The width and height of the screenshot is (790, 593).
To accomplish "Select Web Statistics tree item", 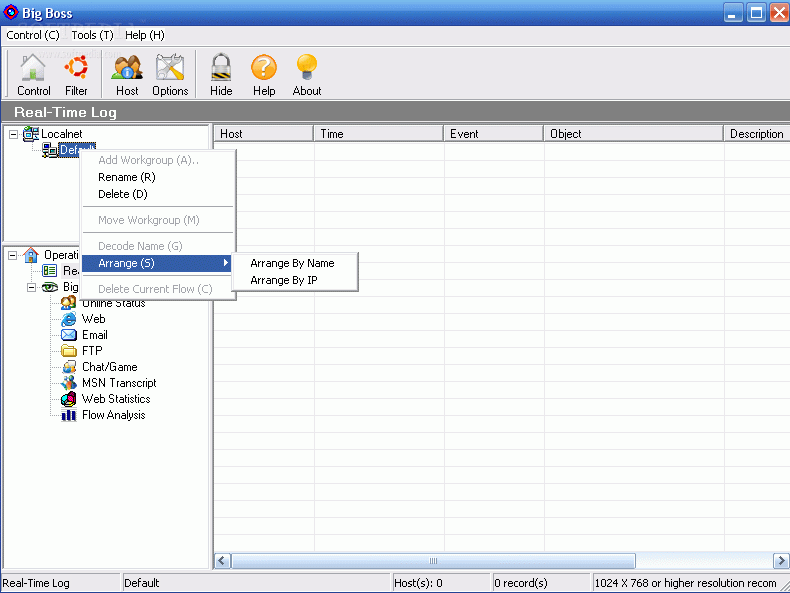I will click(x=116, y=399).
